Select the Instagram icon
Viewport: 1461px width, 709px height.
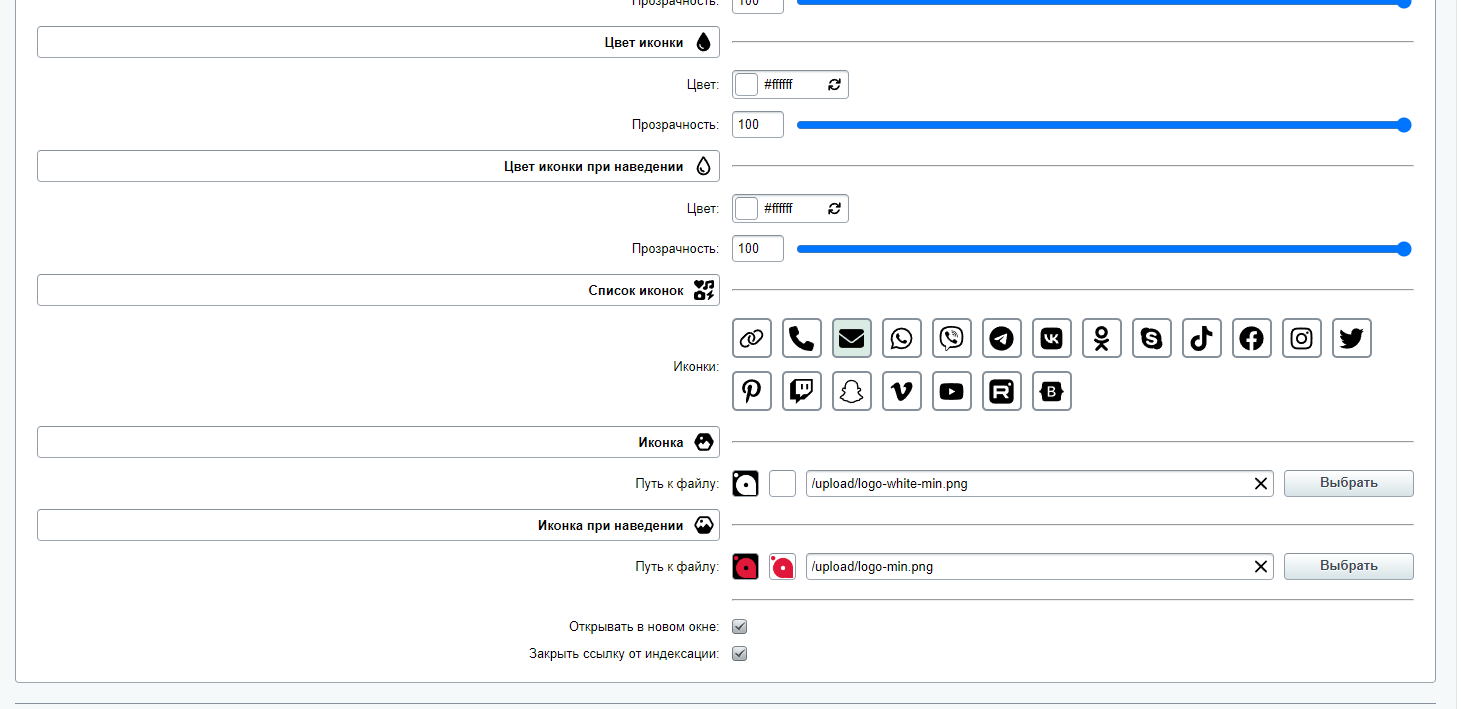tap(1301, 339)
